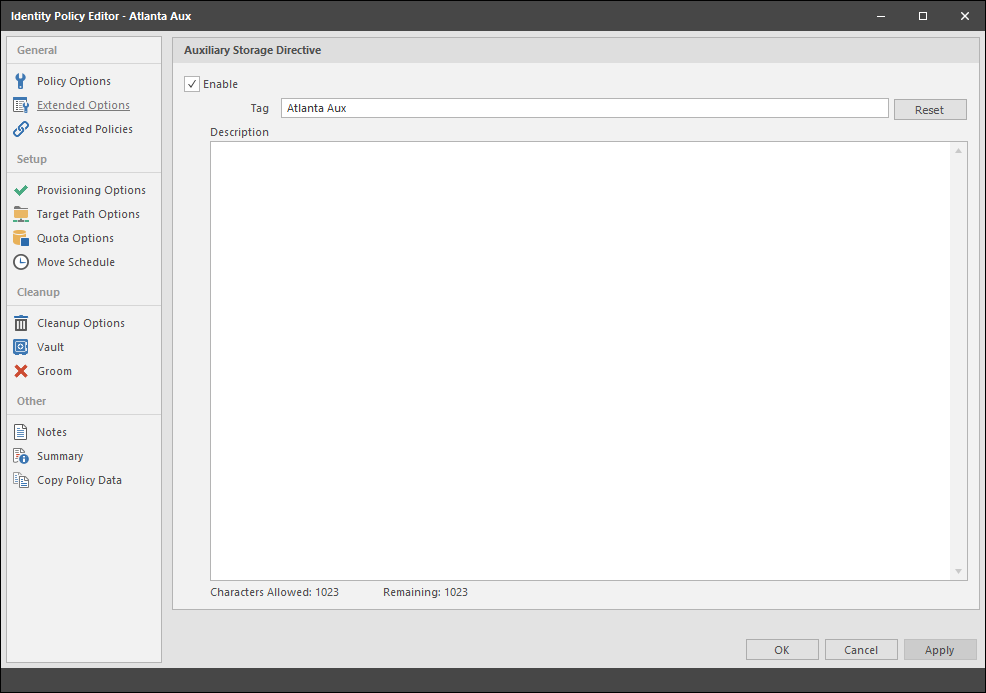Open Copy Policy Data

coord(79,480)
